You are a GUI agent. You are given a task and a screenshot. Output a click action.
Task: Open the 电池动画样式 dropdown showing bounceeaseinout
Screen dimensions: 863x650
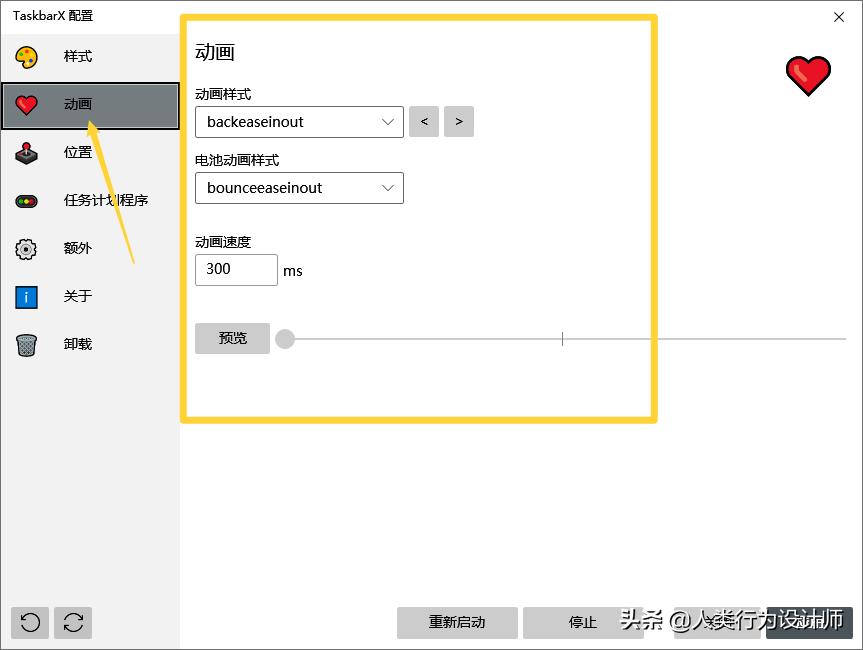tap(299, 188)
